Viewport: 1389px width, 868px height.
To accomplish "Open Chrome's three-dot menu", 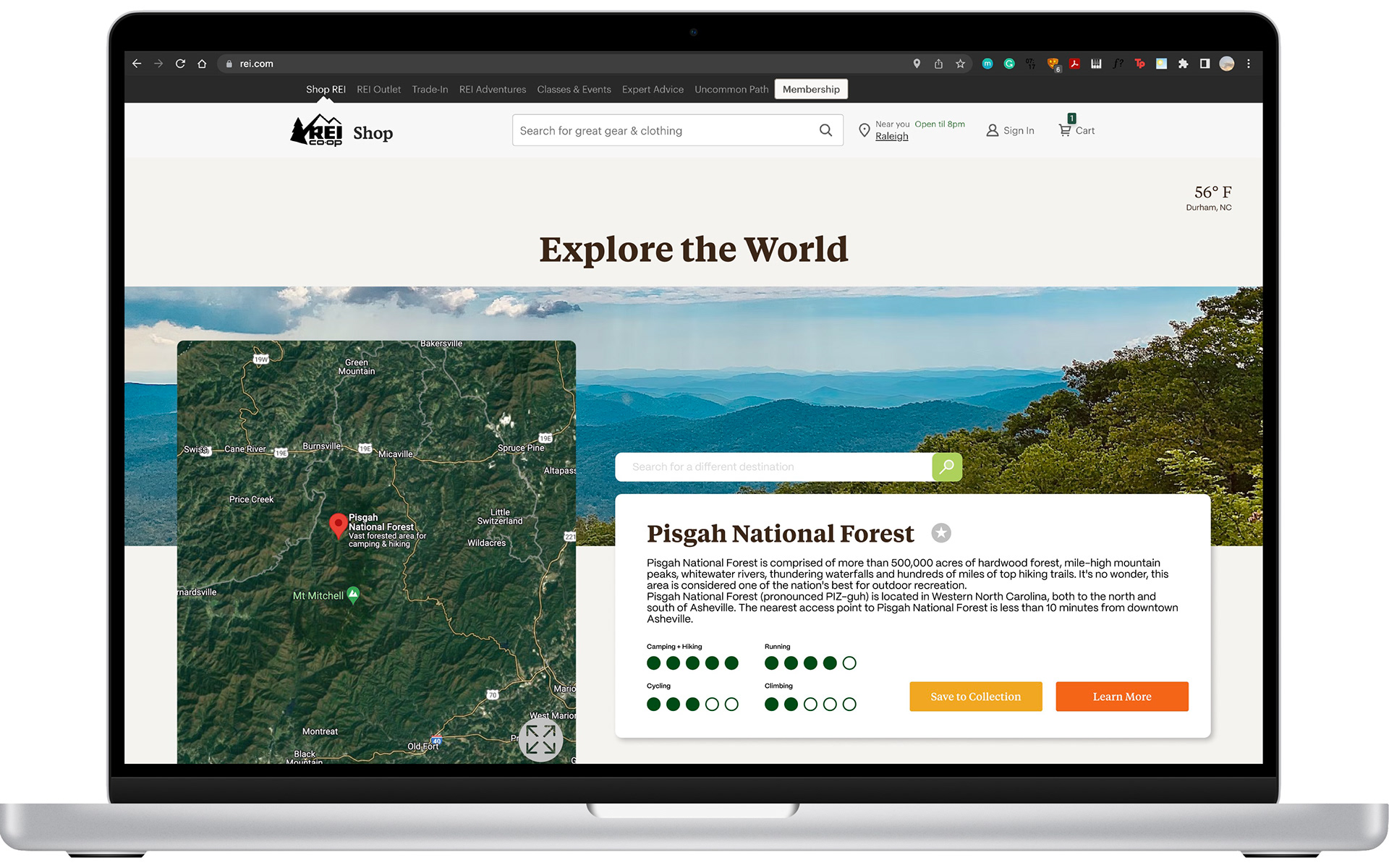I will (x=1249, y=64).
